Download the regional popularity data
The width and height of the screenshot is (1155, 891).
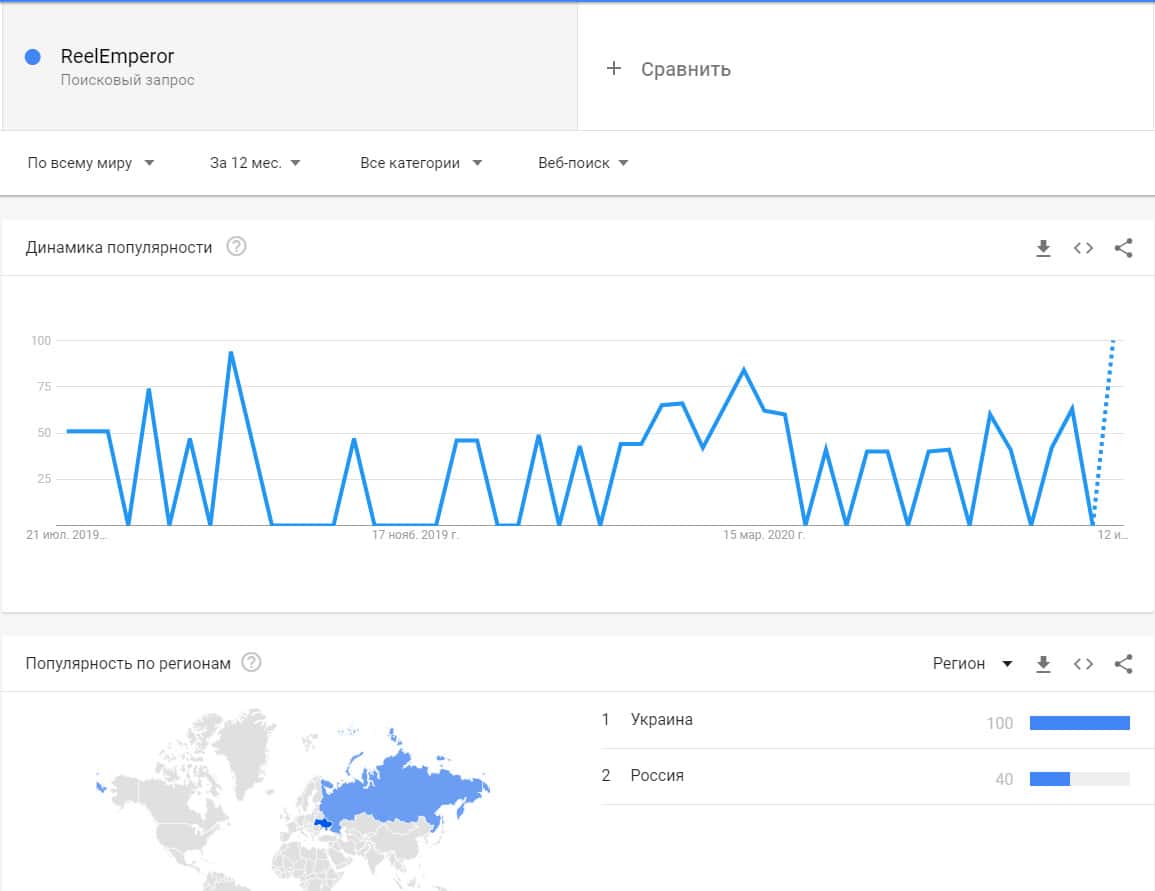pos(1043,664)
